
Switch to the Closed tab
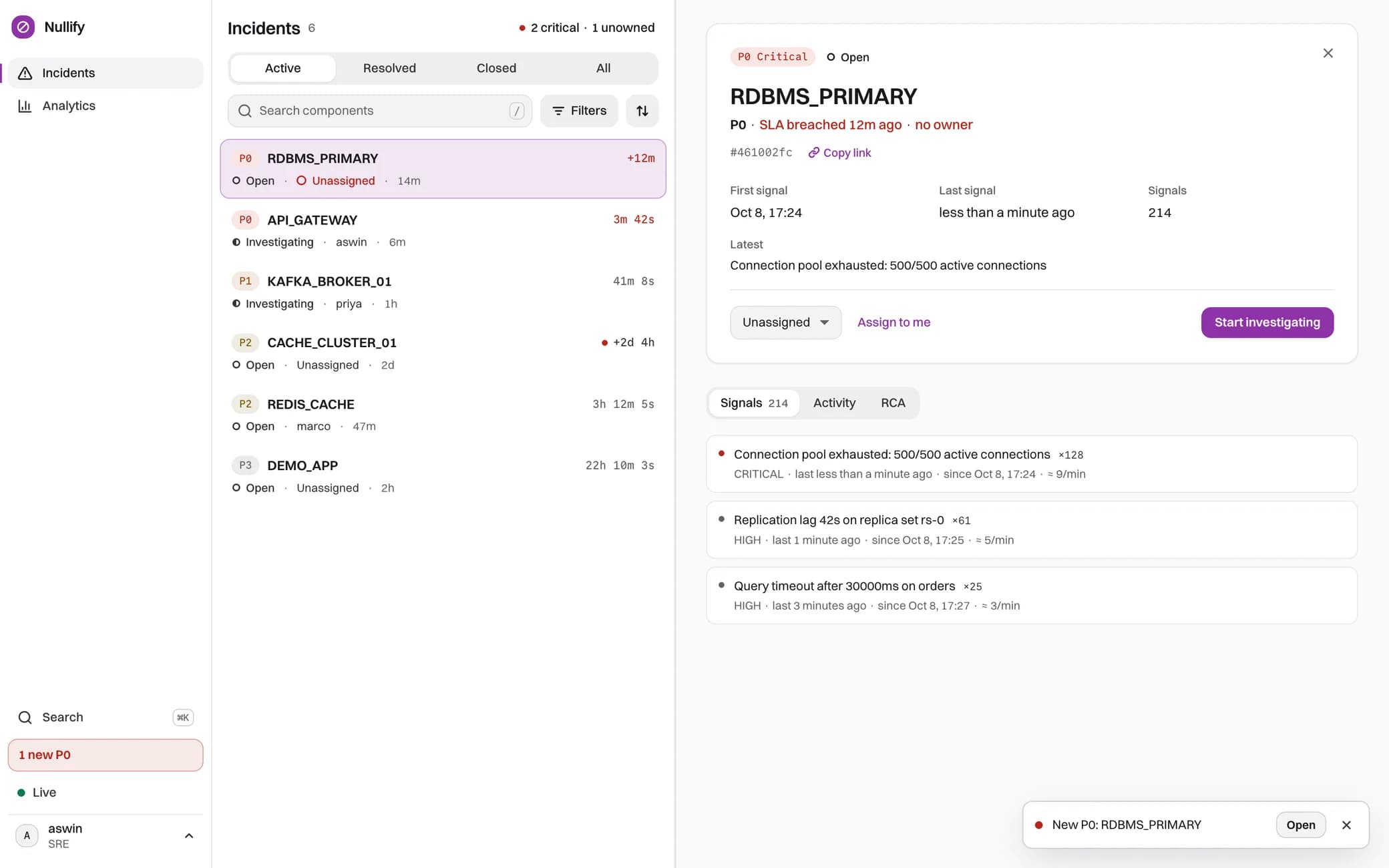click(496, 68)
